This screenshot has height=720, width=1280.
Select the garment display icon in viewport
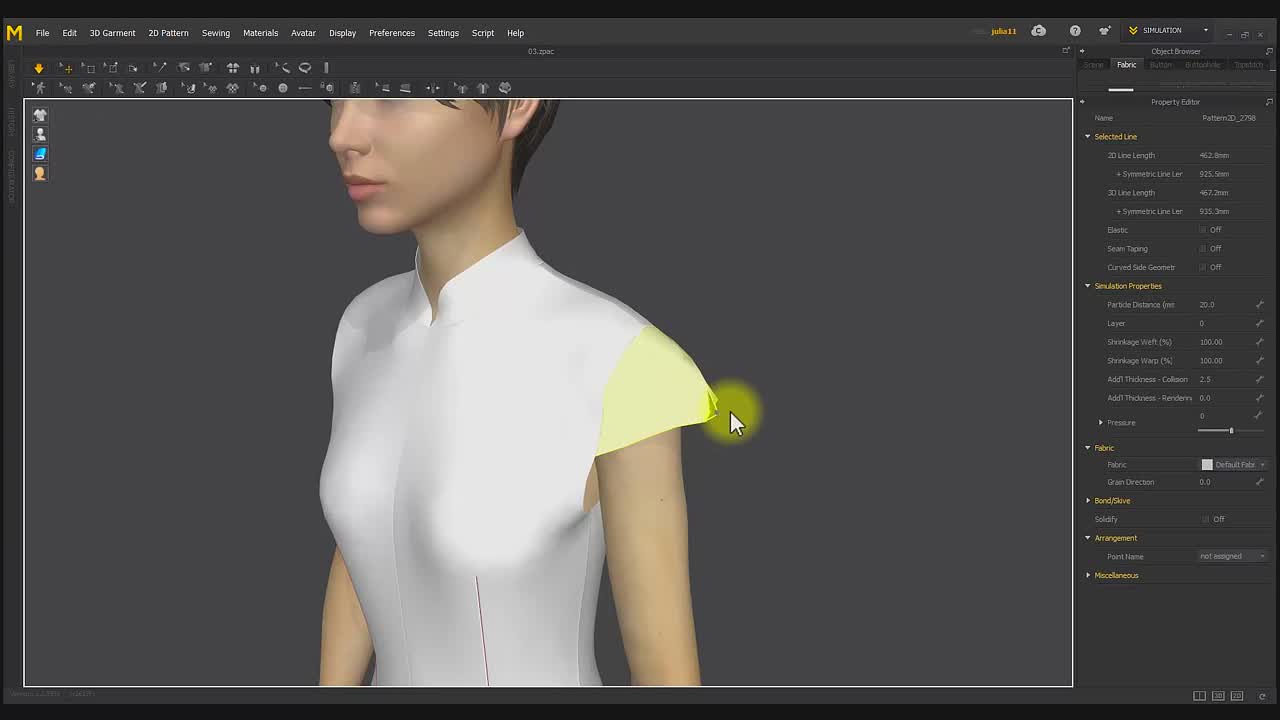(x=40, y=115)
